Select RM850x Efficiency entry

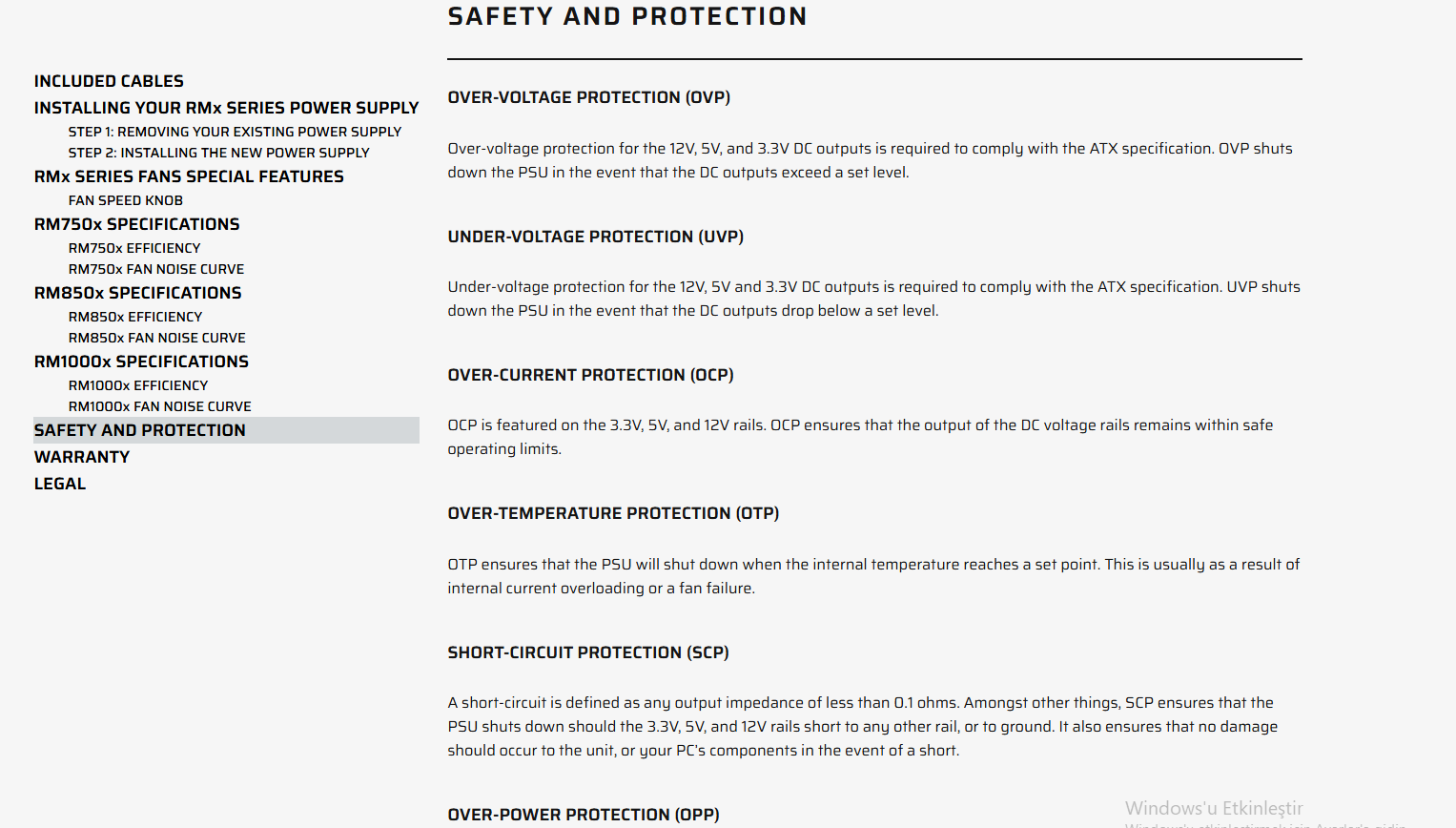(135, 317)
